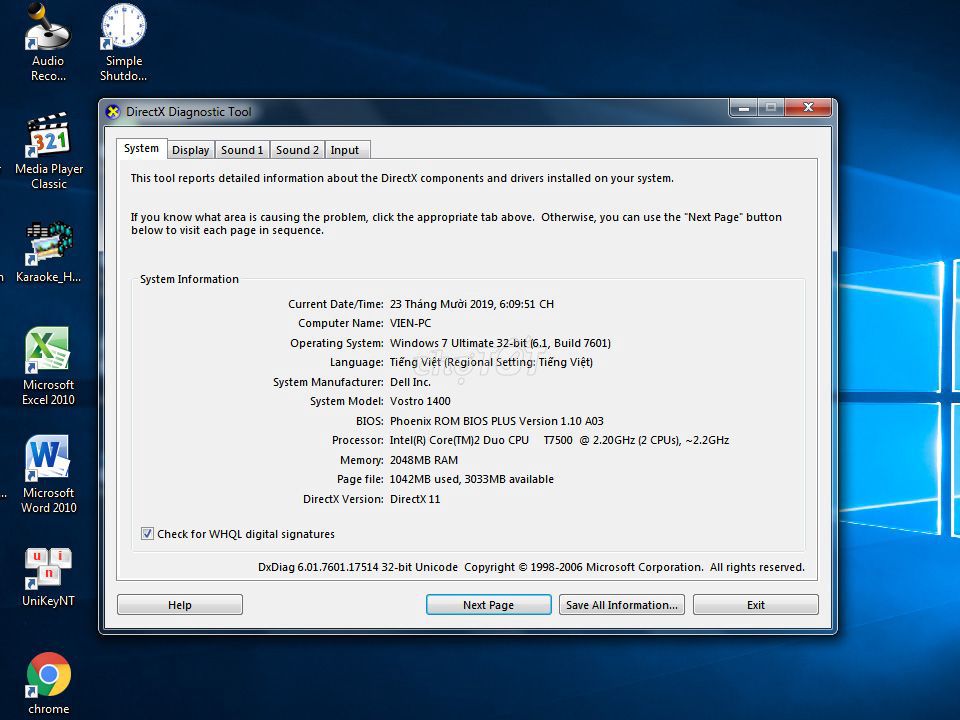The height and width of the screenshot is (720, 960).
Task: Launch the Karaoke_H desktop icon
Action: point(48,252)
